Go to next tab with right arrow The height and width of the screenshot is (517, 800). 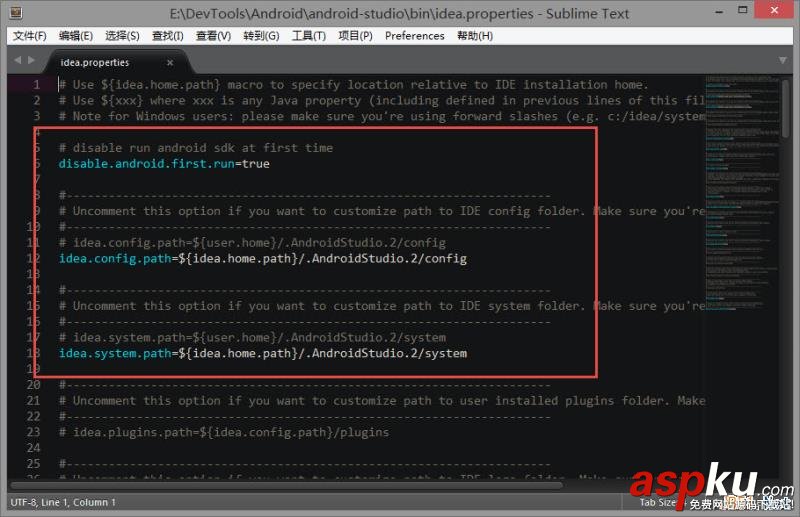(31, 60)
